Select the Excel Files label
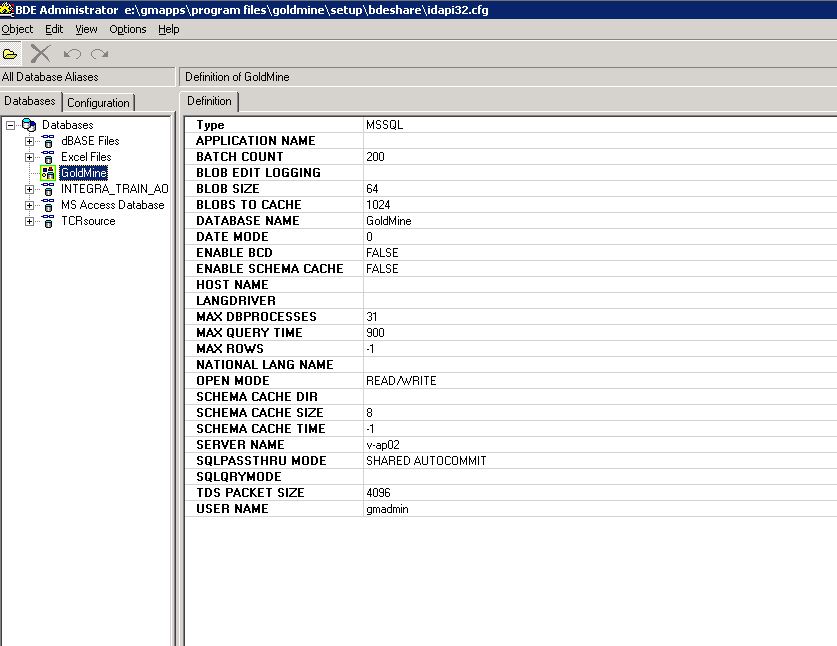 pyautogui.click(x=86, y=157)
